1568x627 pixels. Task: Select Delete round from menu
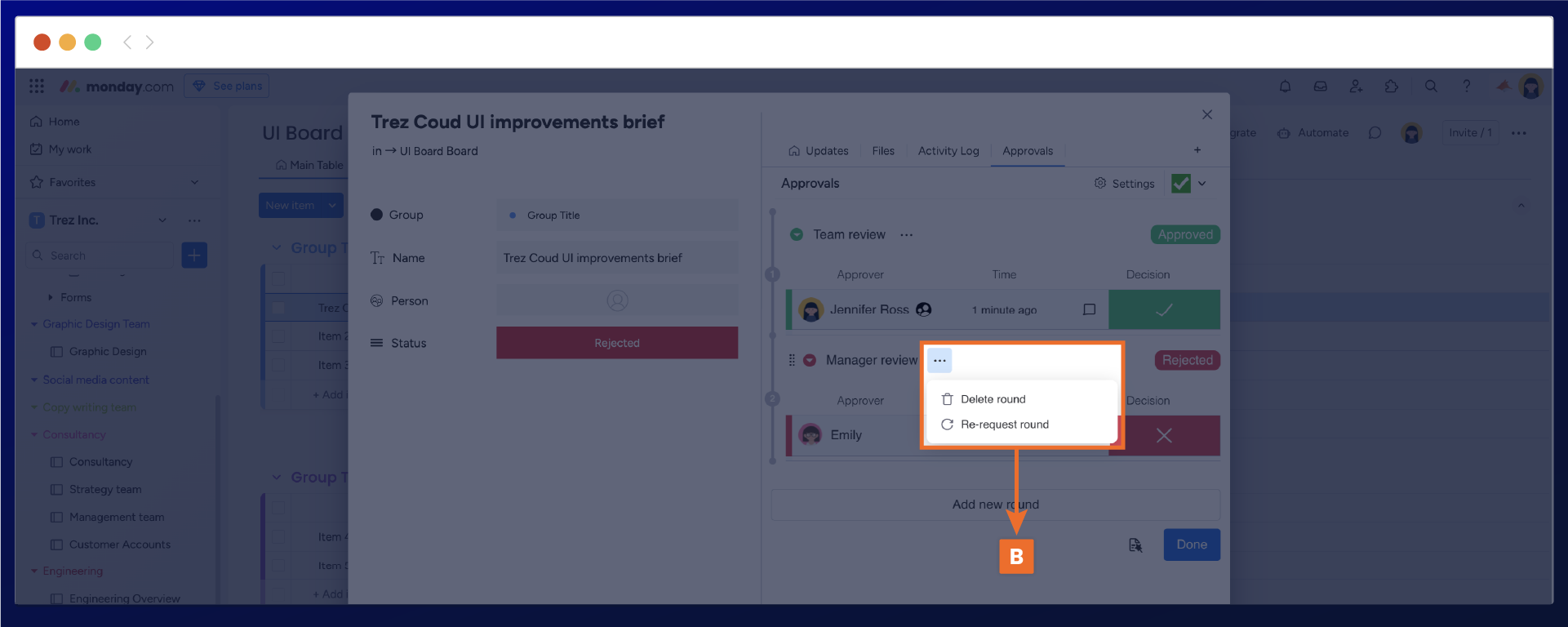point(993,399)
